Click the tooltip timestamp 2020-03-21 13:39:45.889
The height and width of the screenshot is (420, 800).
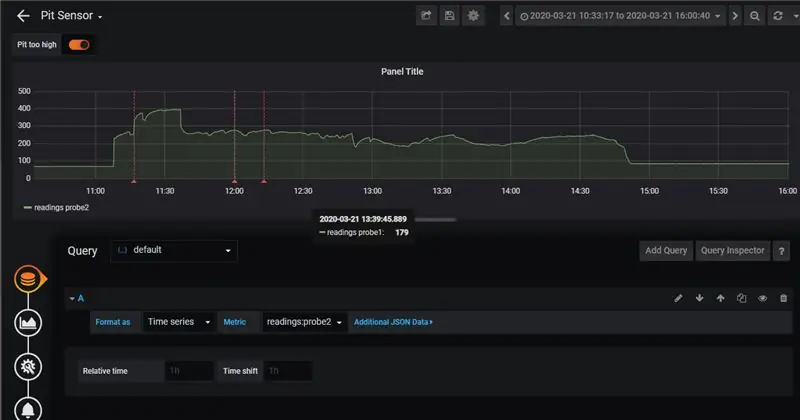click(363, 219)
